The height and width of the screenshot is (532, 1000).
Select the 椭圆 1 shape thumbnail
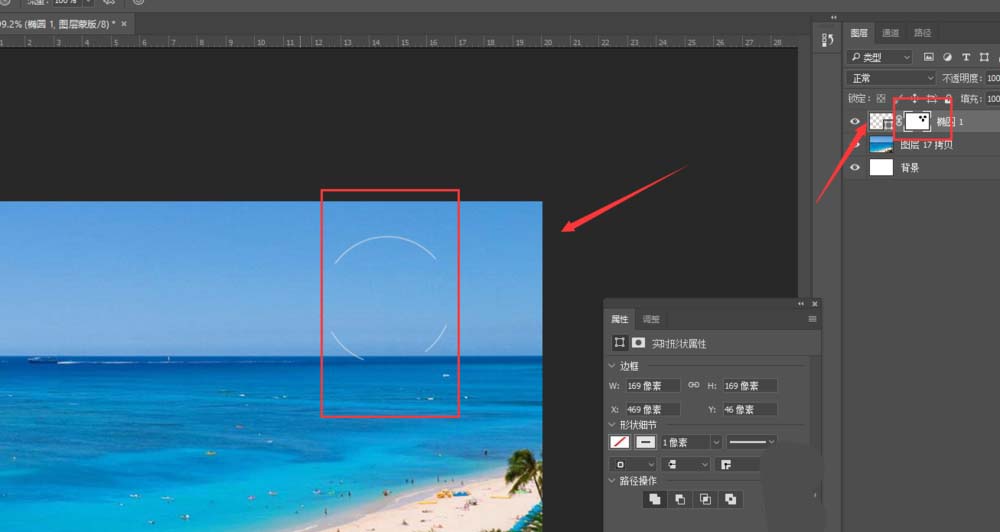(881, 121)
